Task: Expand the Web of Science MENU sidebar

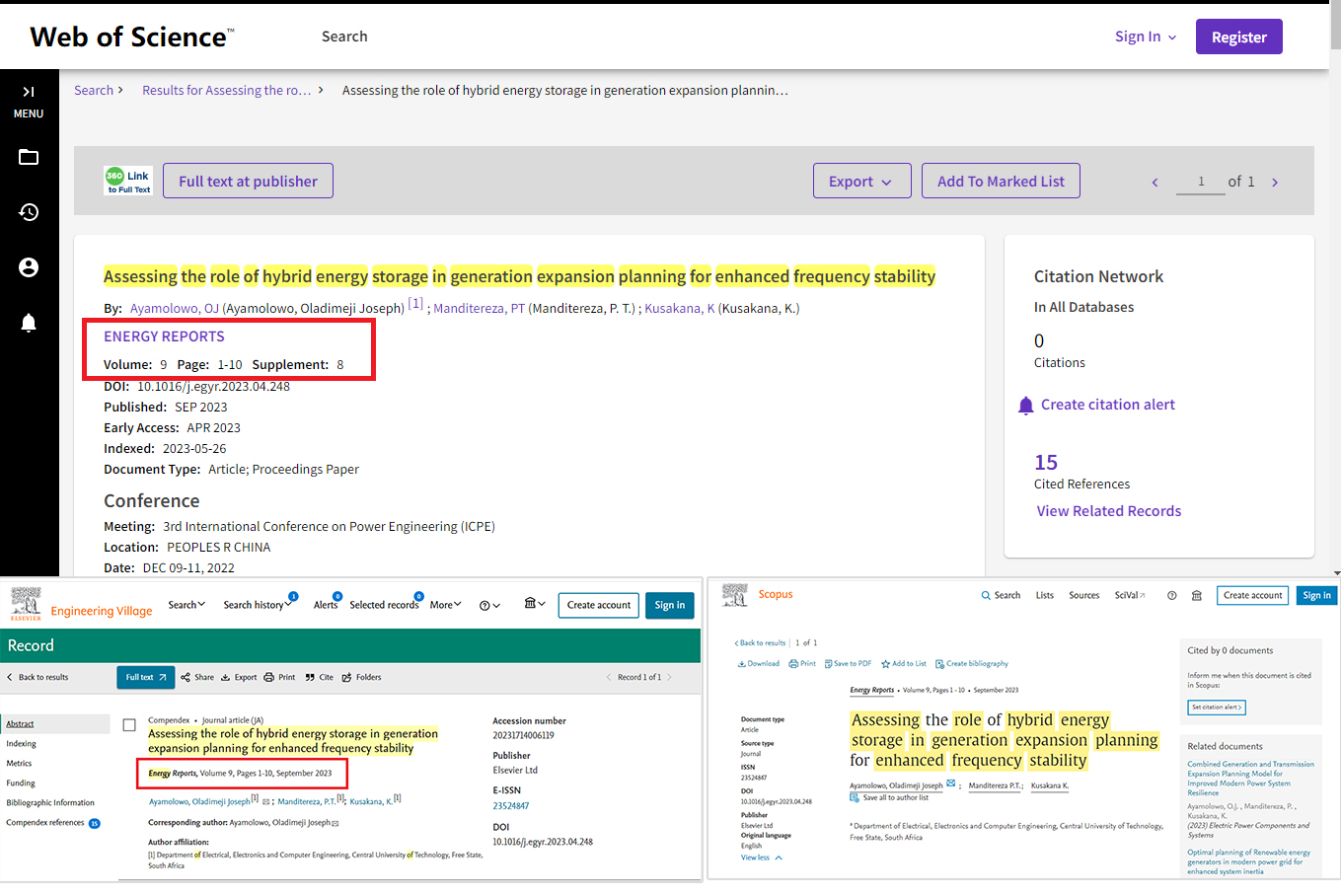Action: coord(29,101)
